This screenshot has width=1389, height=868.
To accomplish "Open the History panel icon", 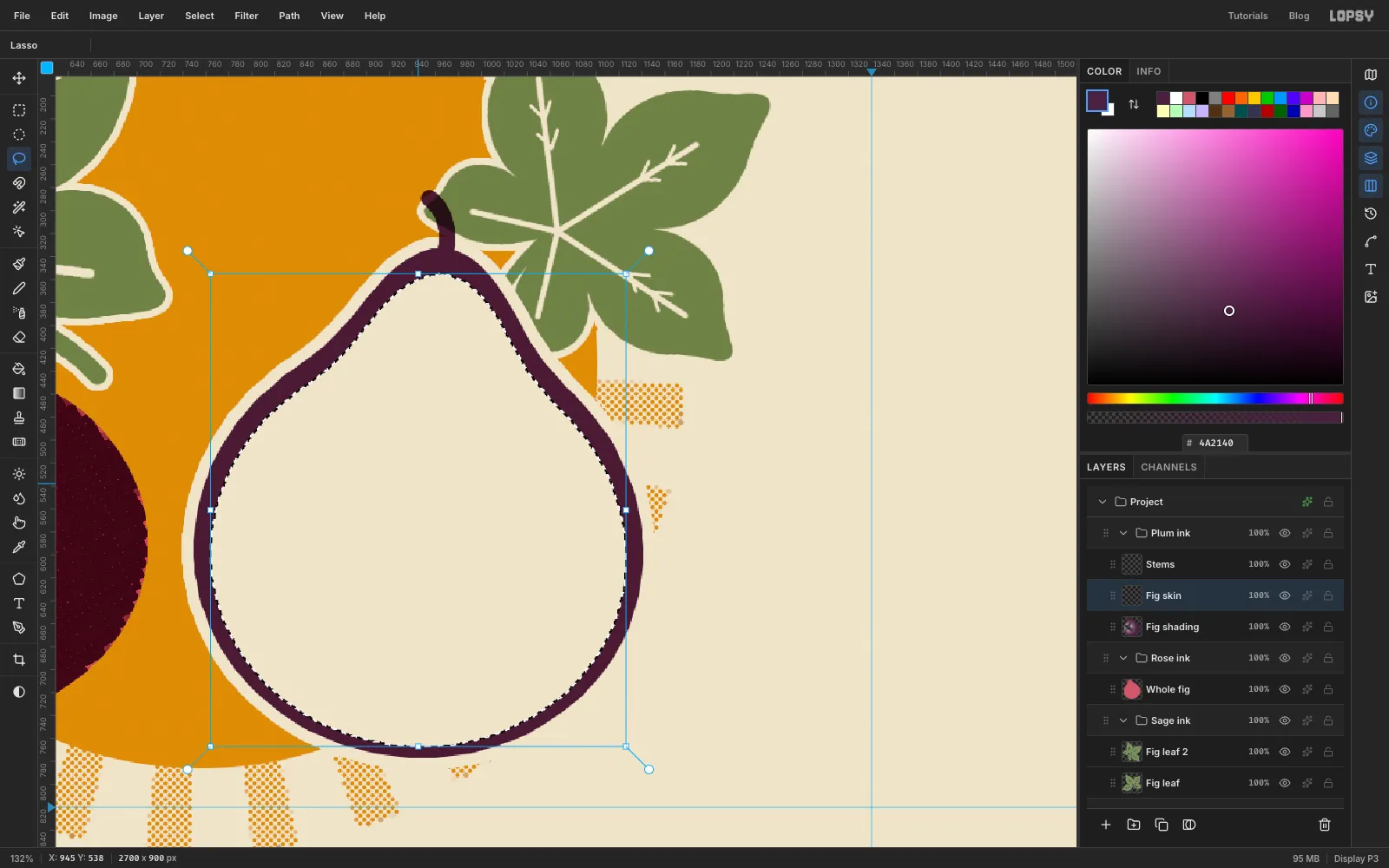I will [1371, 214].
